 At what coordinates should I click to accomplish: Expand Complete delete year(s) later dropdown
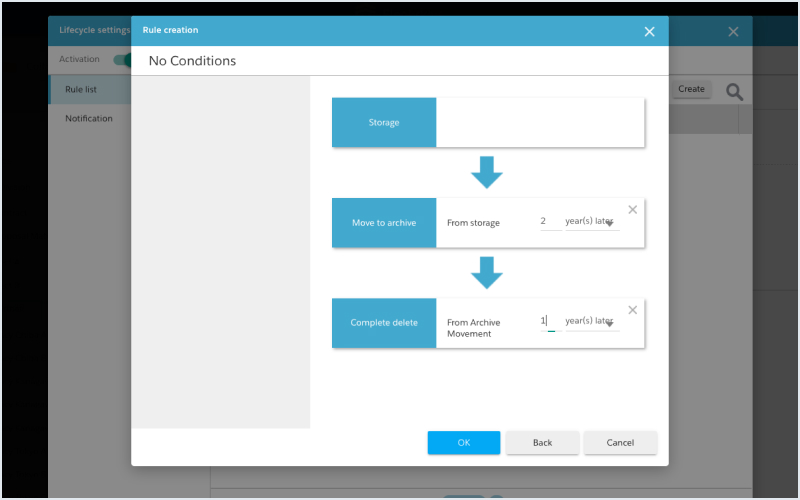(608, 324)
